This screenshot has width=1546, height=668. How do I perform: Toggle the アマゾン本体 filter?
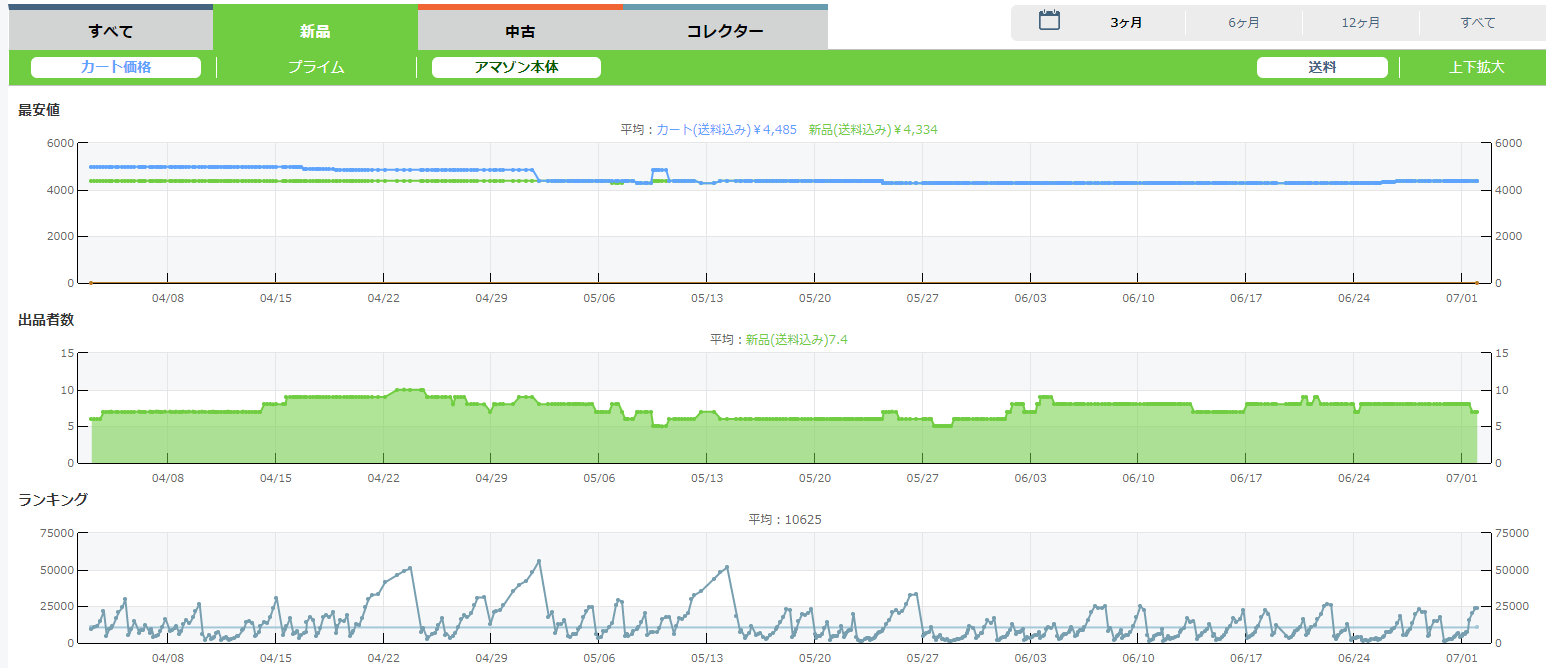[x=516, y=68]
